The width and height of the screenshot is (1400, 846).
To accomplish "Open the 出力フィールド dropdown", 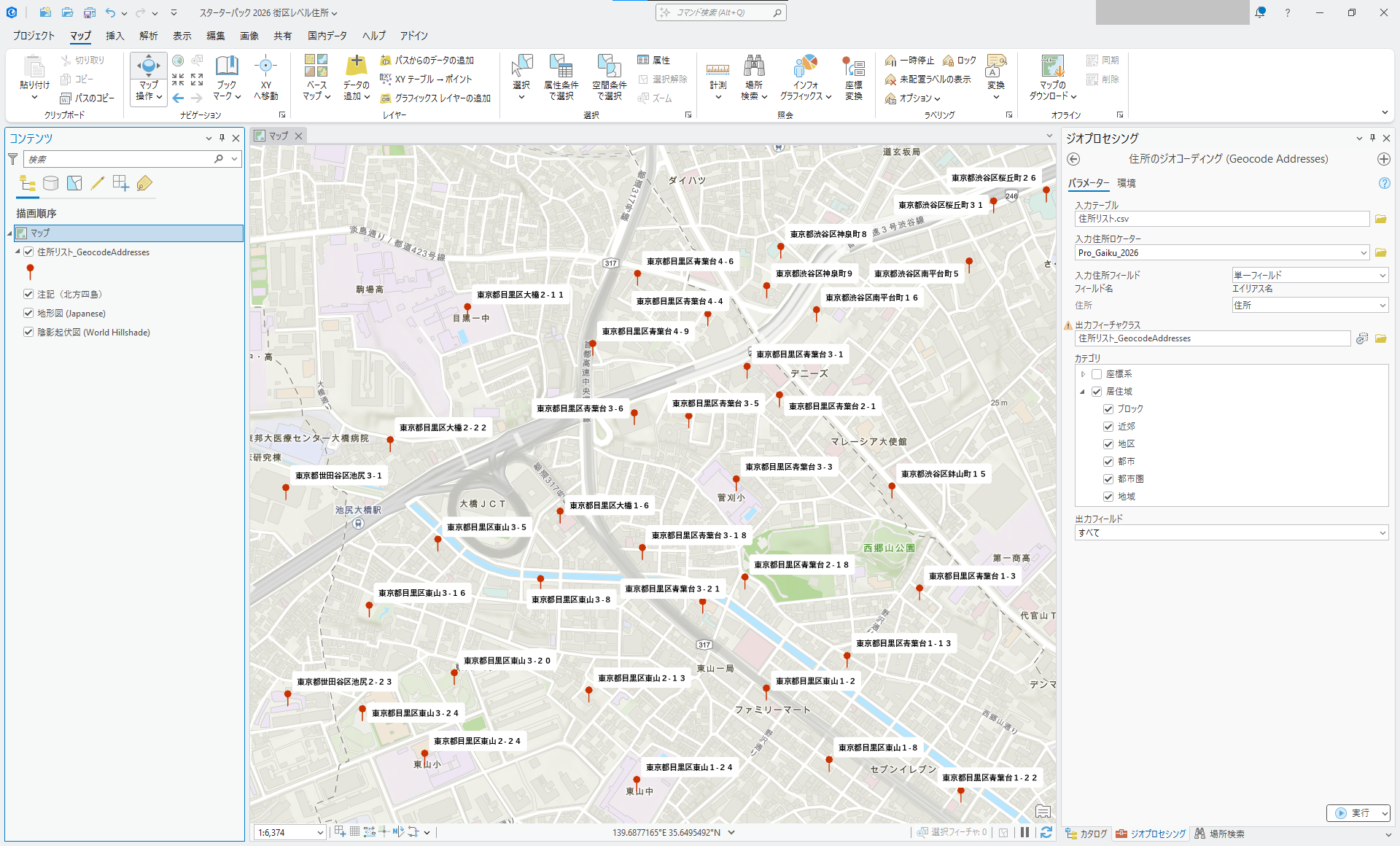I will click(x=1382, y=533).
